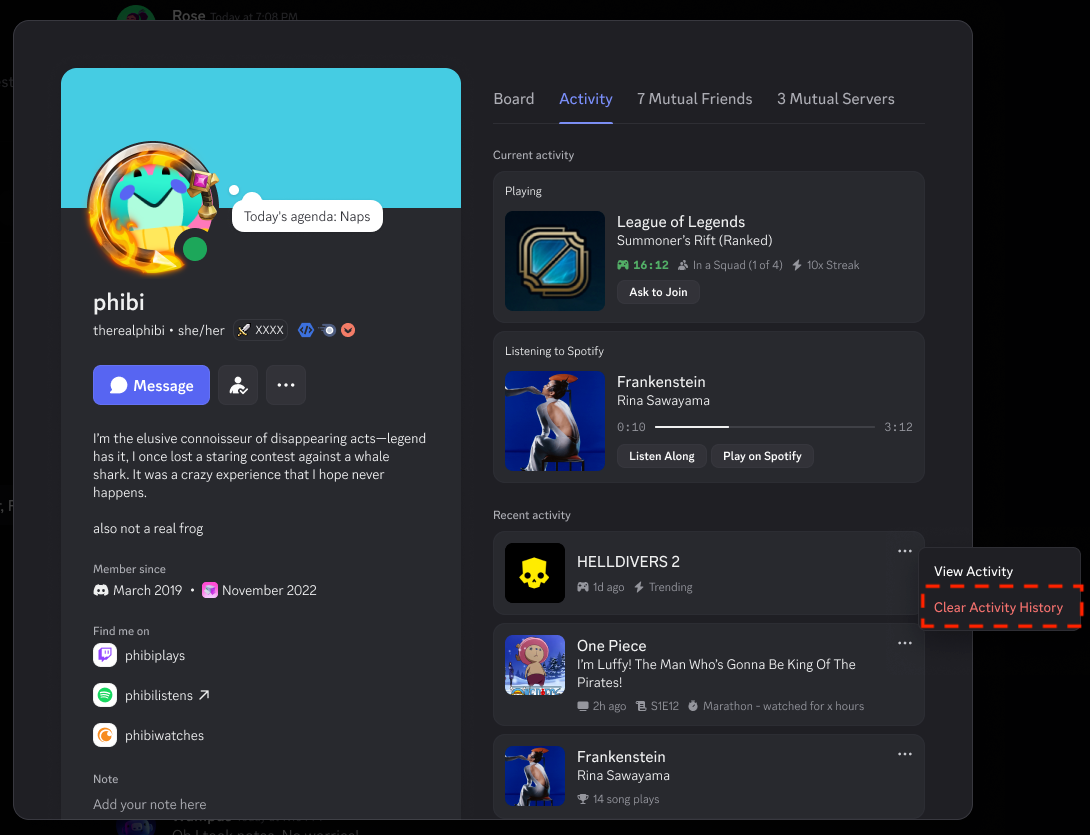Viewport: 1090px width, 835px height.
Task: Click the 3:12 song duration
Action: pyautogui.click(x=898, y=427)
